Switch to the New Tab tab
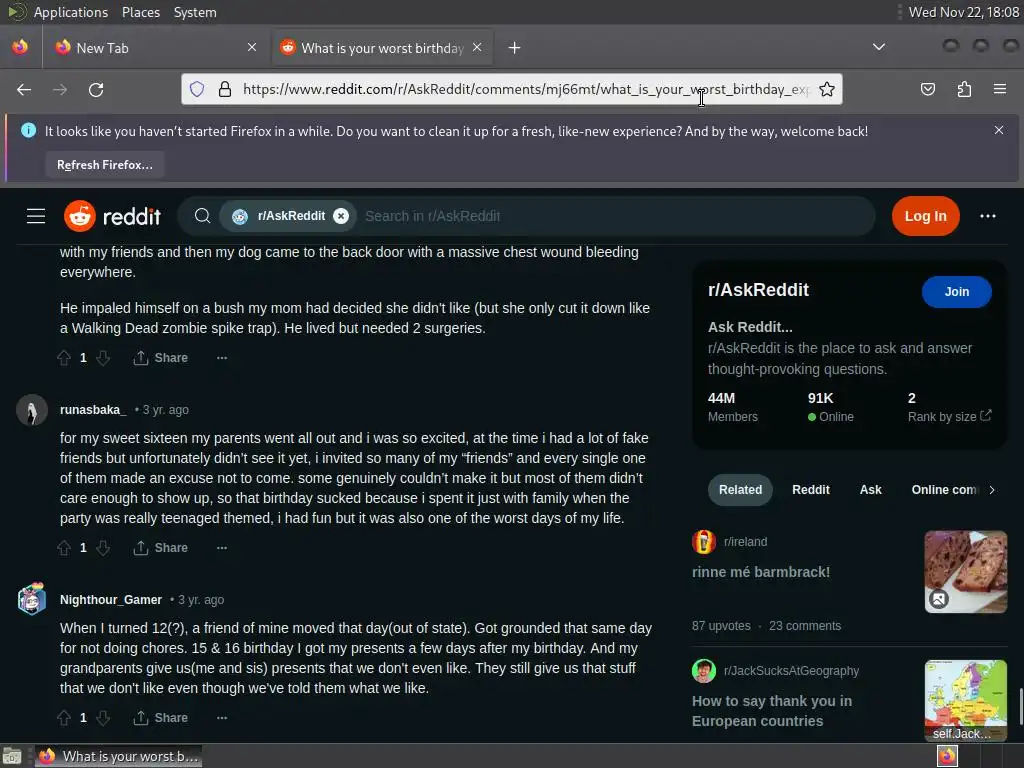 [155, 48]
